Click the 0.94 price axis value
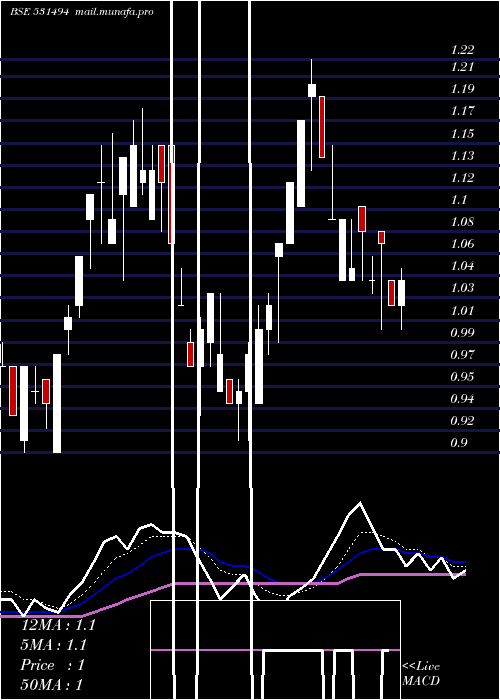 [462, 399]
